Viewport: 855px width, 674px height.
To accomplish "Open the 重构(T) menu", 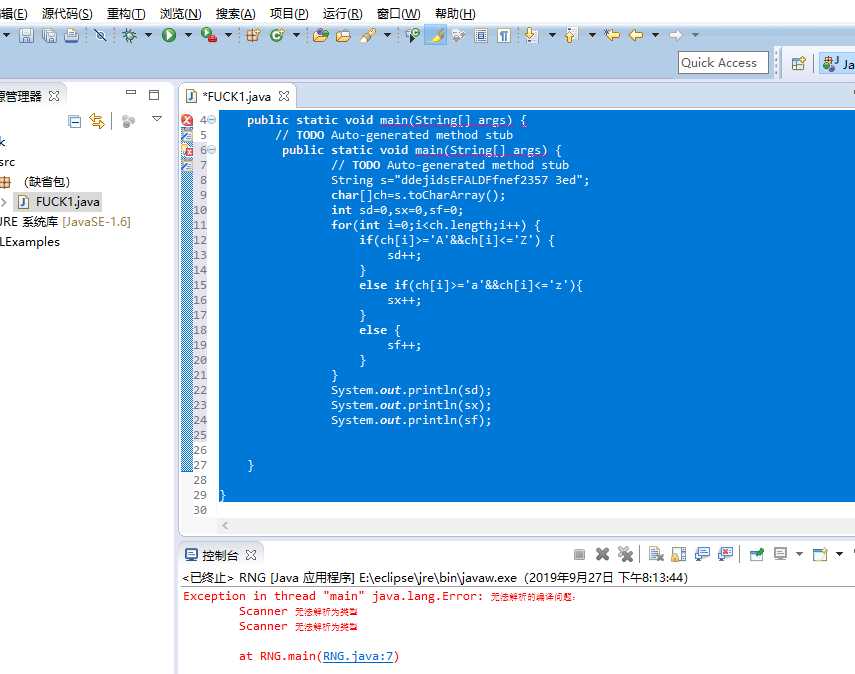I will tap(126, 14).
